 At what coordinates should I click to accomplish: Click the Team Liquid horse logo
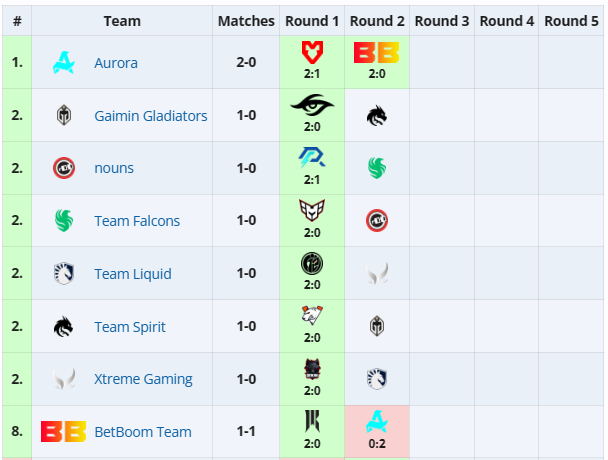(64, 274)
